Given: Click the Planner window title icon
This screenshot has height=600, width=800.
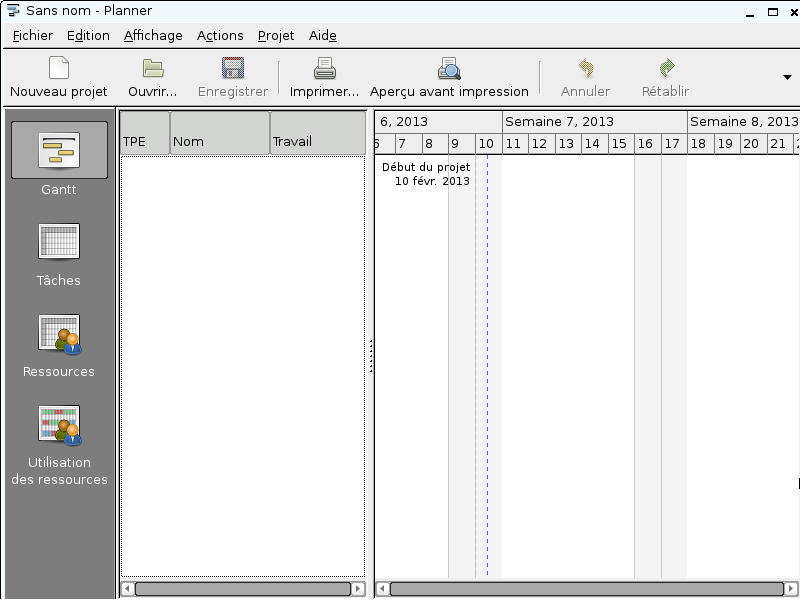Looking at the screenshot, I should point(13,10).
